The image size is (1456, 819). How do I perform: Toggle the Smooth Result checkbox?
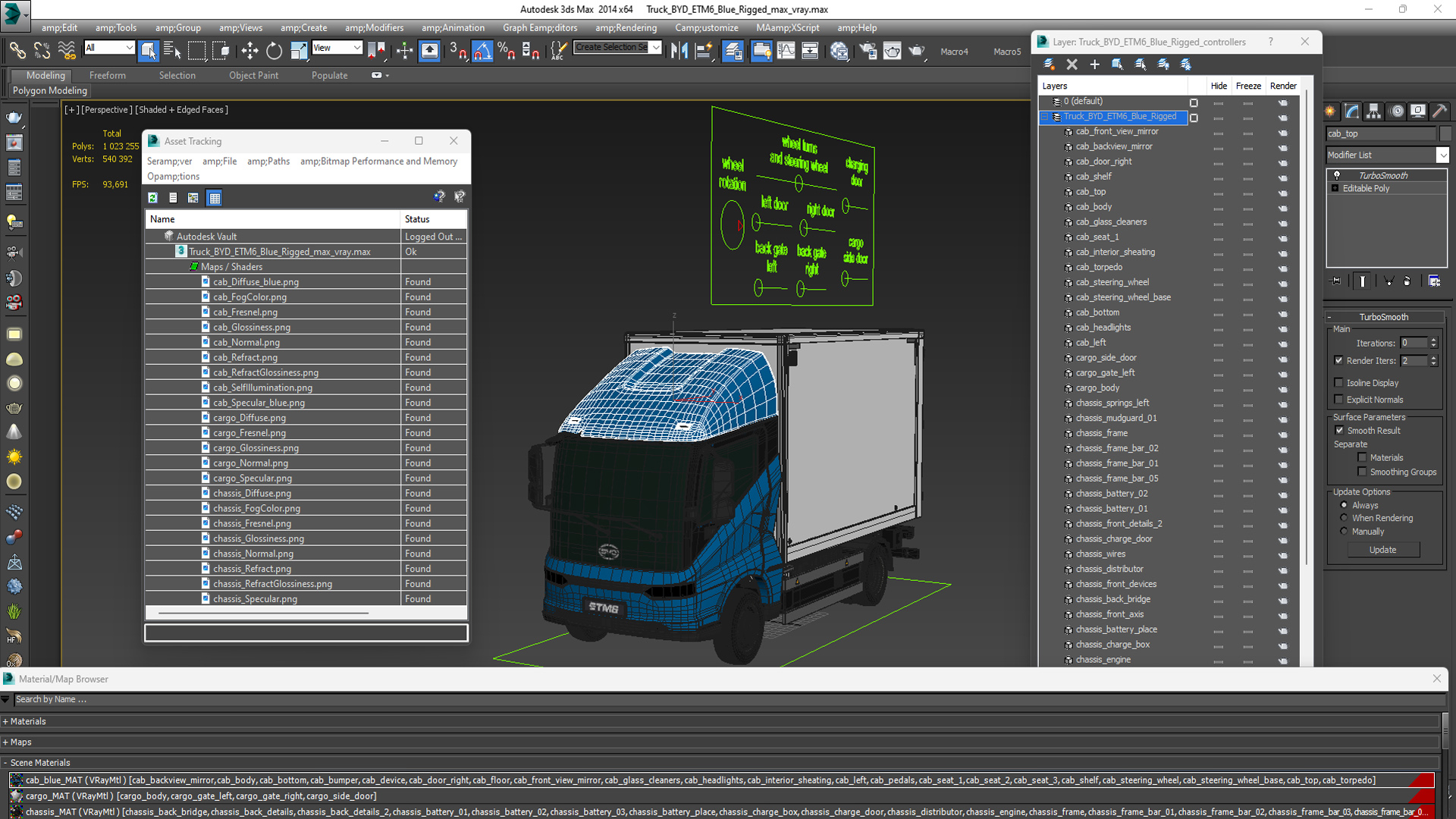pyautogui.click(x=1339, y=430)
